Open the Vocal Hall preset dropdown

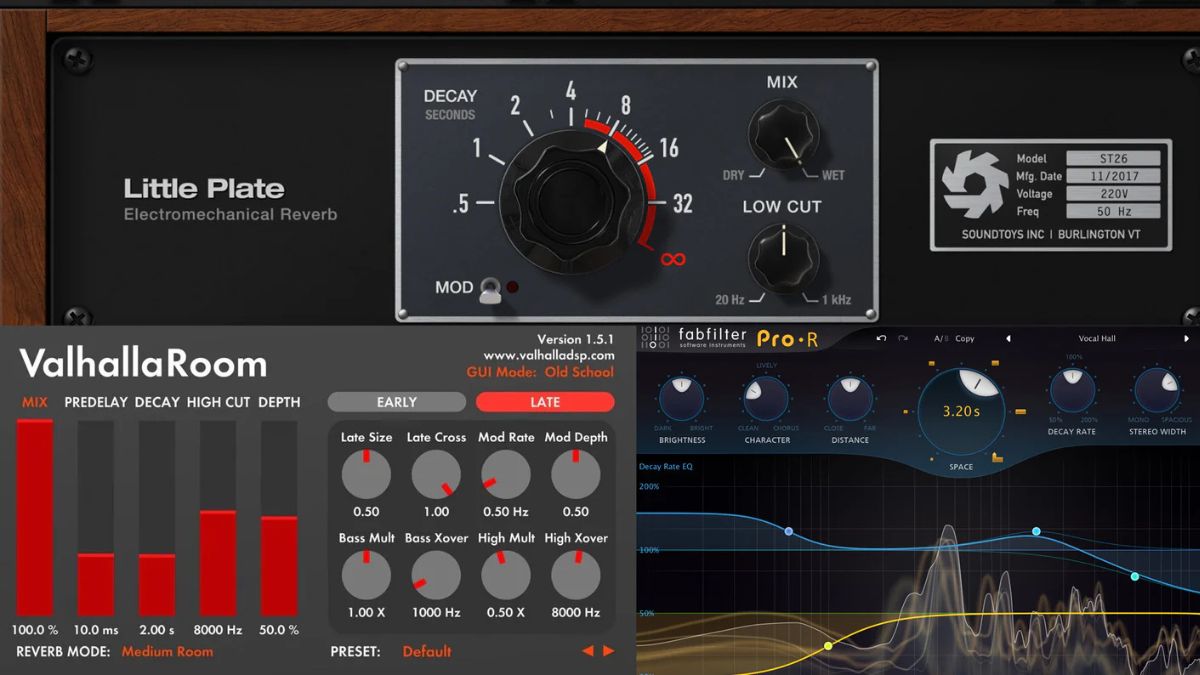pyautogui.click(x=1096, y=338)
